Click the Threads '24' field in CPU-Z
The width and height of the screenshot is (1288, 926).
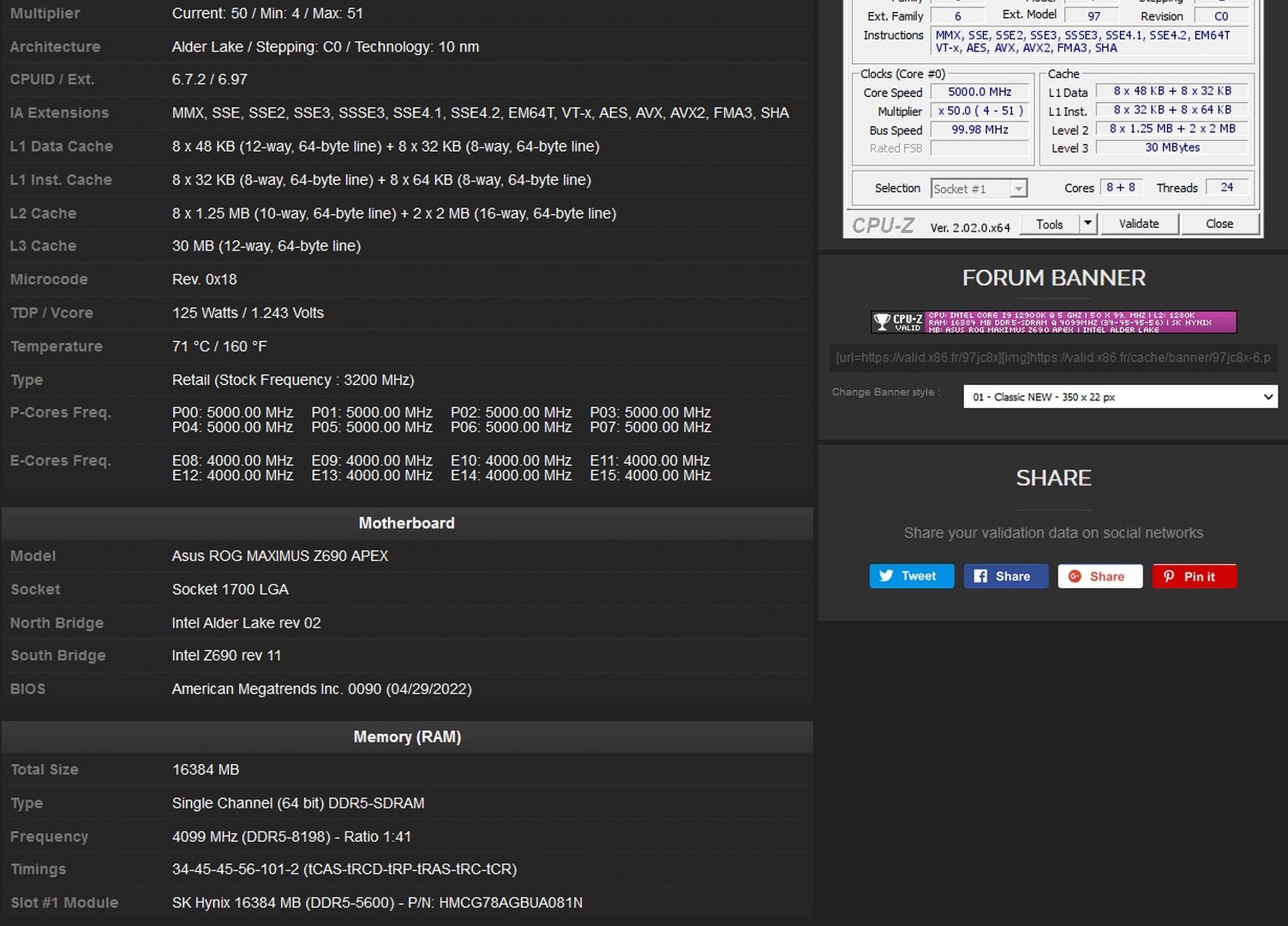pos(1226,187)
